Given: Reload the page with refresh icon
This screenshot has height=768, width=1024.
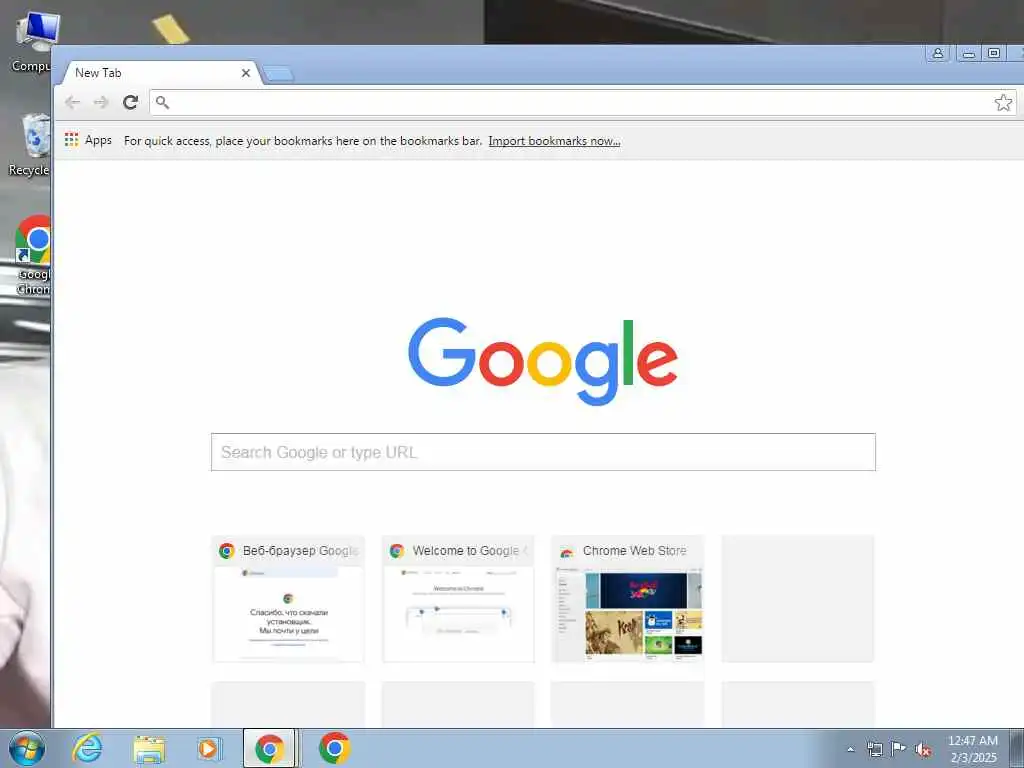Looking at the screenshot, I should [131, 102].
